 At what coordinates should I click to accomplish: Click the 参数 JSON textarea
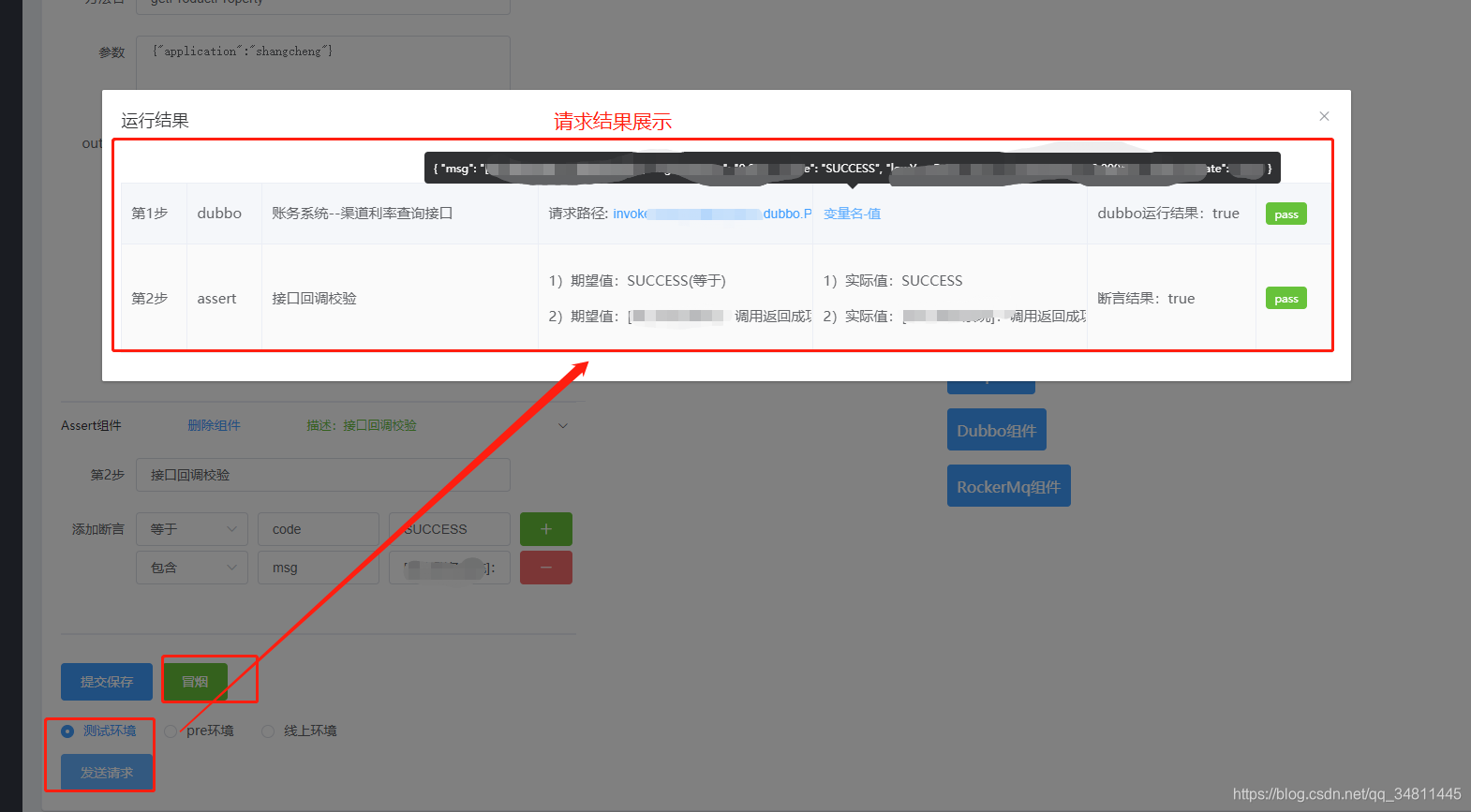coord(323,63)
